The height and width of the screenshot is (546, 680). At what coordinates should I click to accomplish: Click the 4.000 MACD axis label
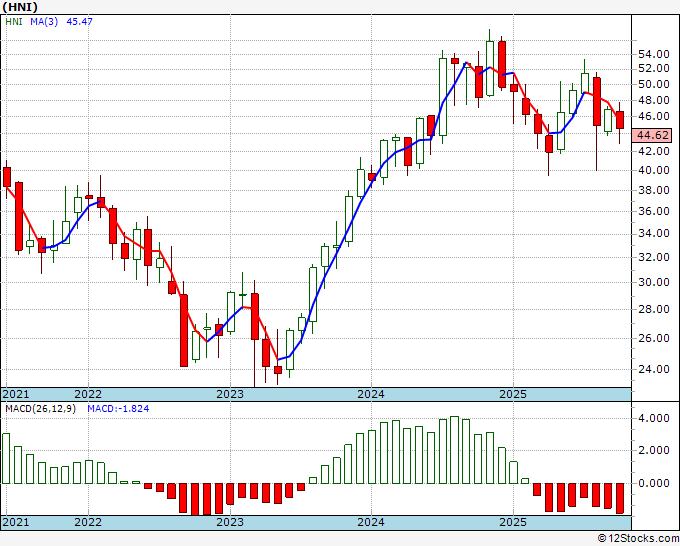(654, 418)
